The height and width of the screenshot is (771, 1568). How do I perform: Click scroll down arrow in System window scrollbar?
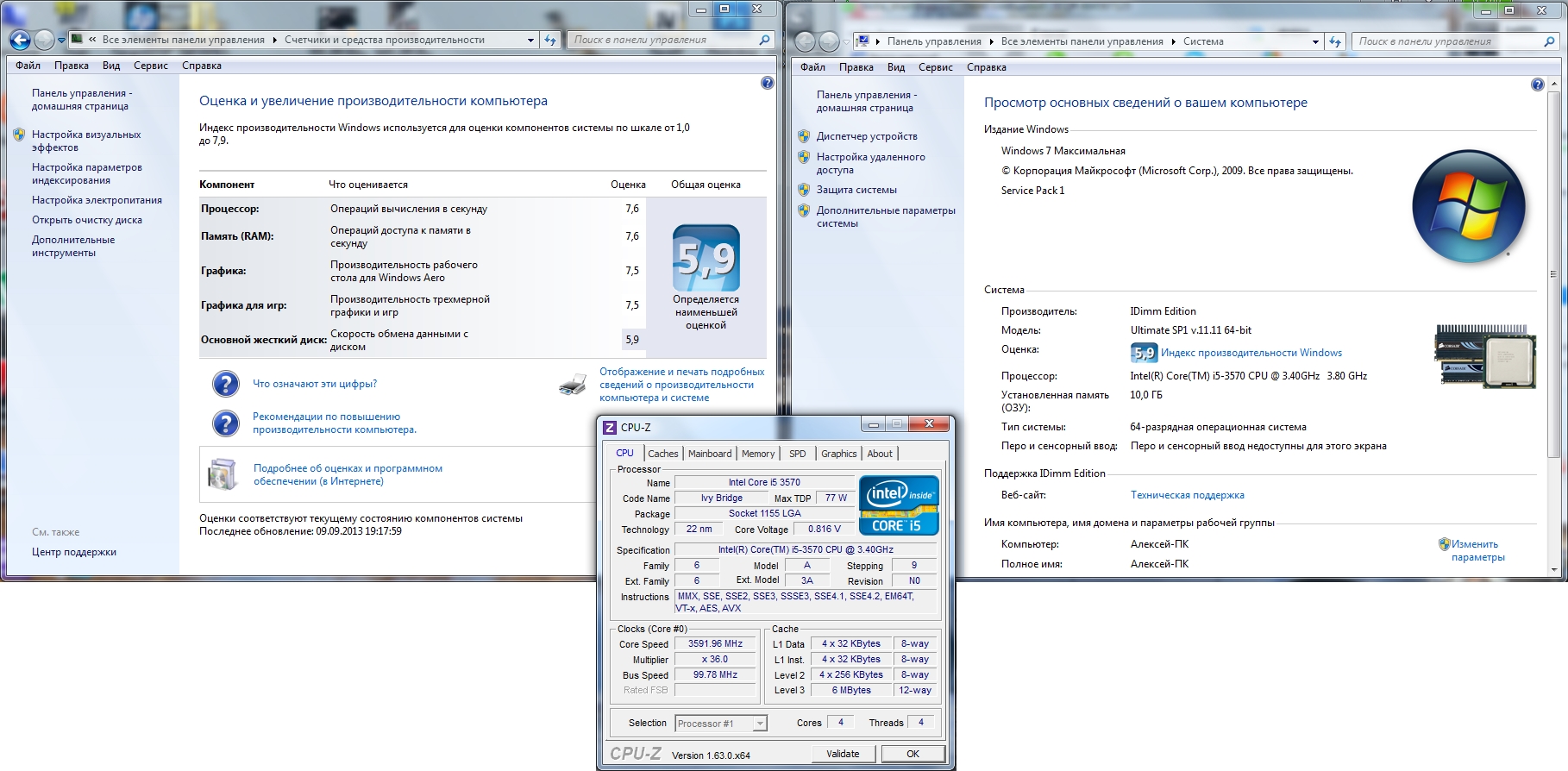1554,569
